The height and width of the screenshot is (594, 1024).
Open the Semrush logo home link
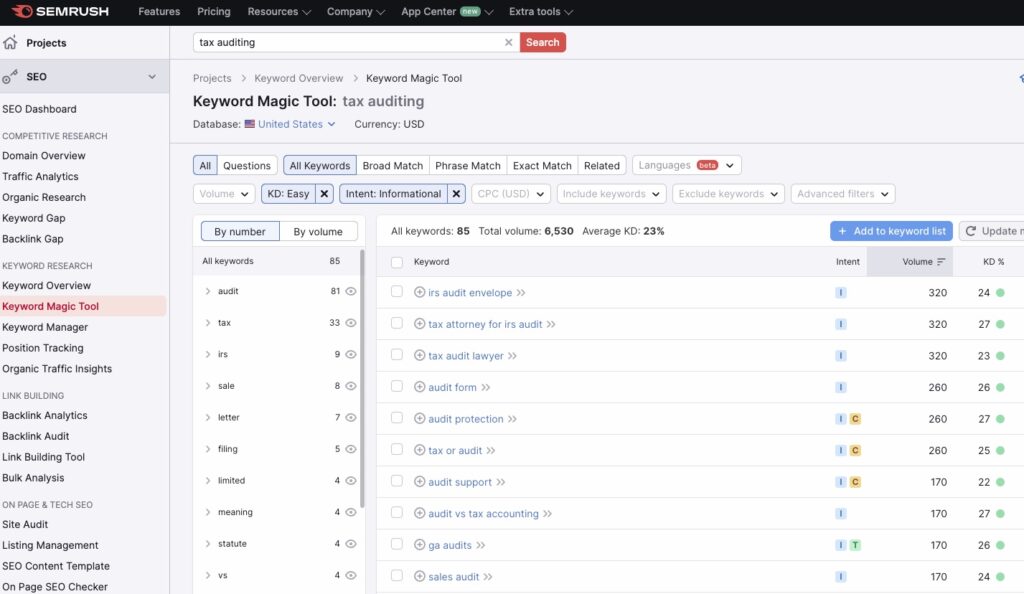pos(60,12)
